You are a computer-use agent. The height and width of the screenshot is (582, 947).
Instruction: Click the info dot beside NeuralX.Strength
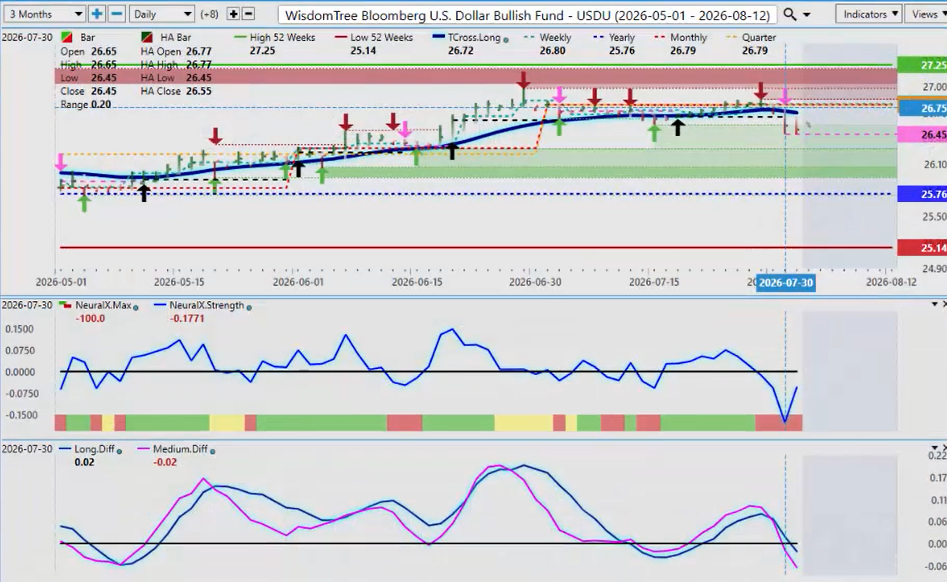click(249, 307)
